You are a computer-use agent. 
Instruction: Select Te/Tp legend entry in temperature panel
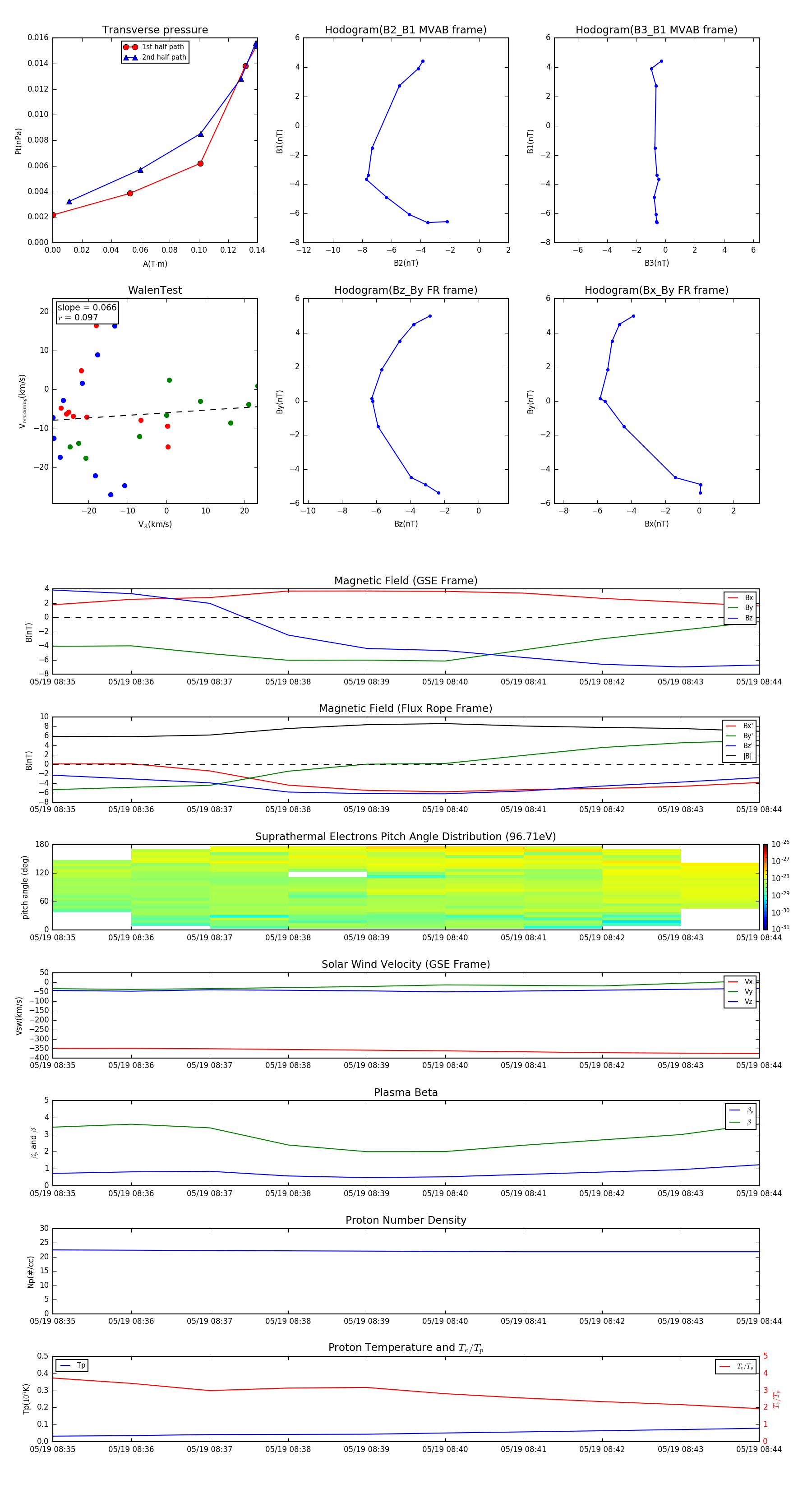point(736,1366)
